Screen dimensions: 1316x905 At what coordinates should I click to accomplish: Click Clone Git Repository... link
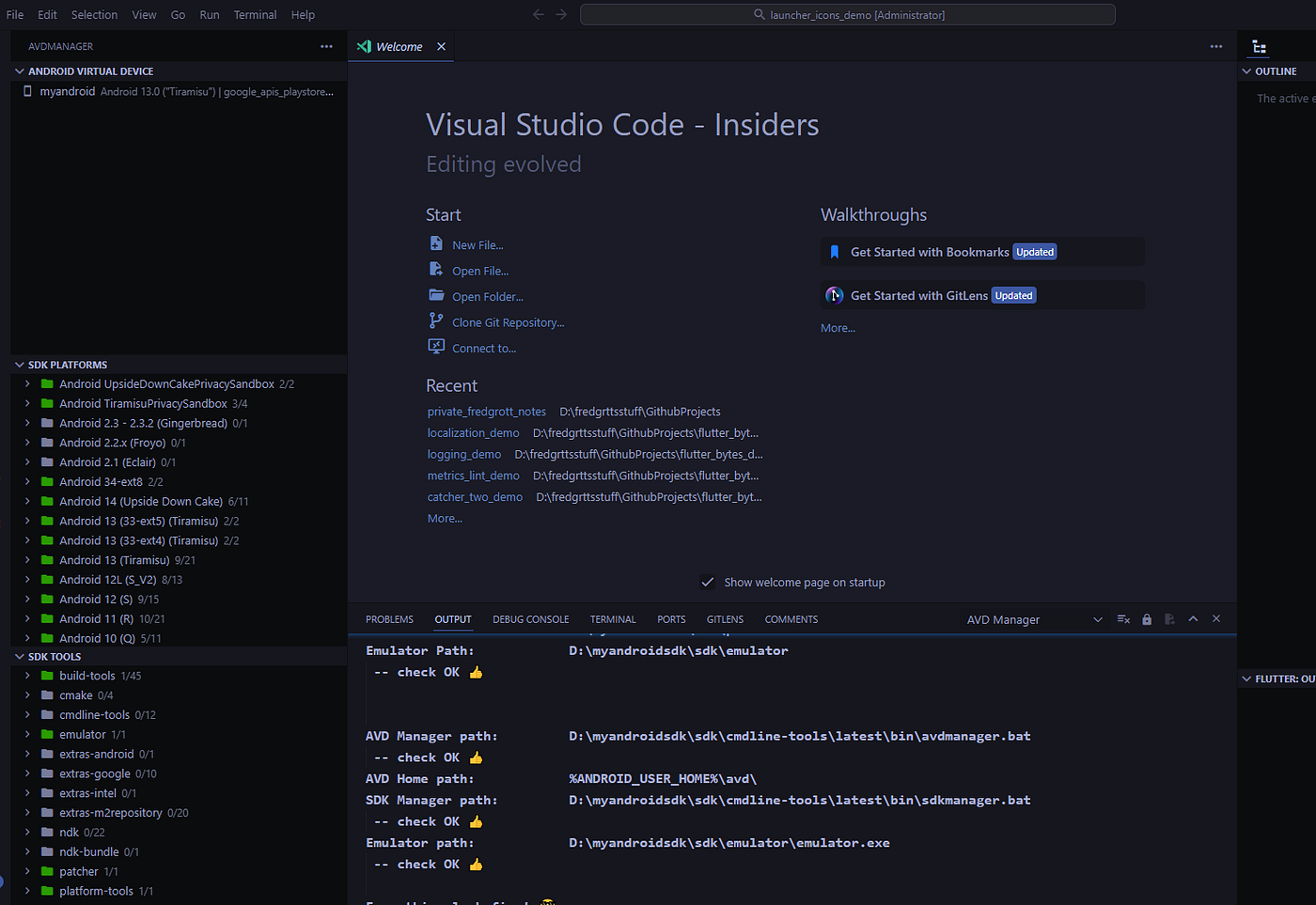(508, 322)
